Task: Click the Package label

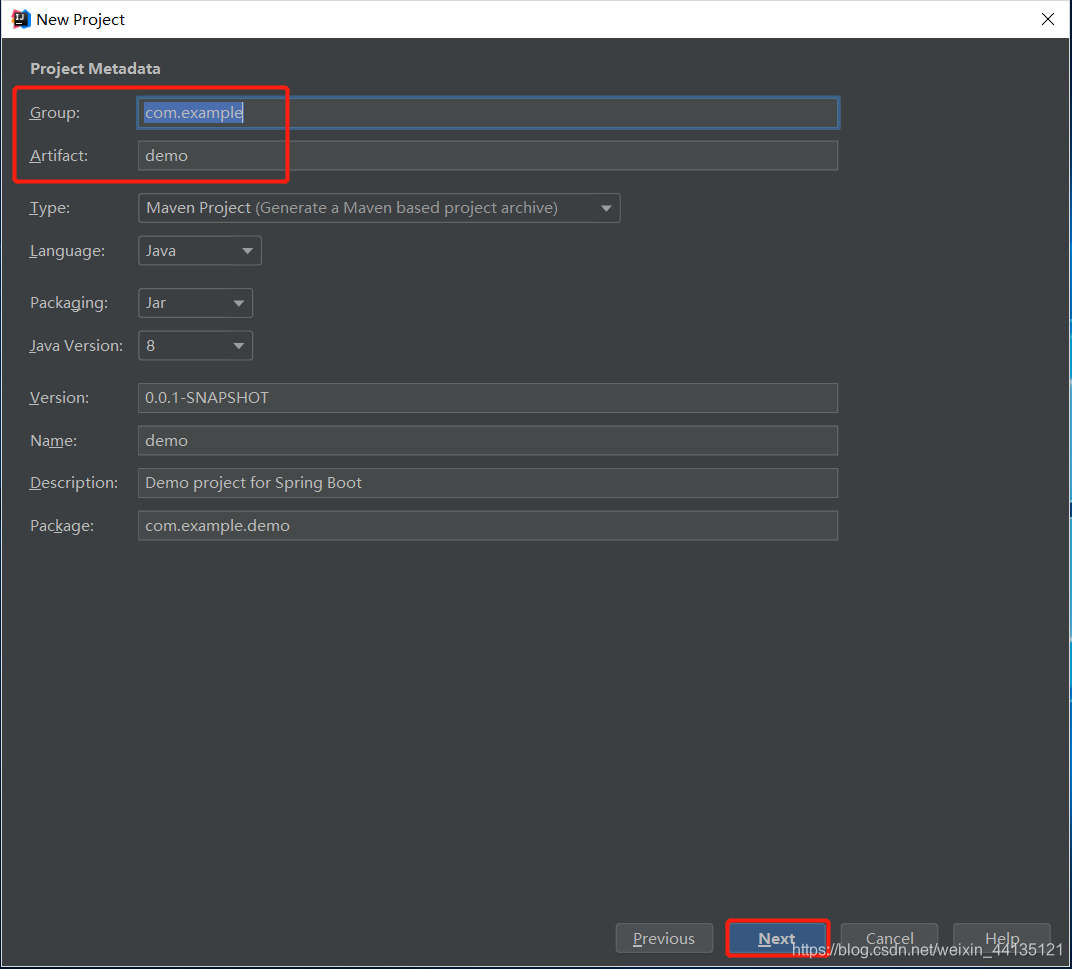Action: point(62,526)
